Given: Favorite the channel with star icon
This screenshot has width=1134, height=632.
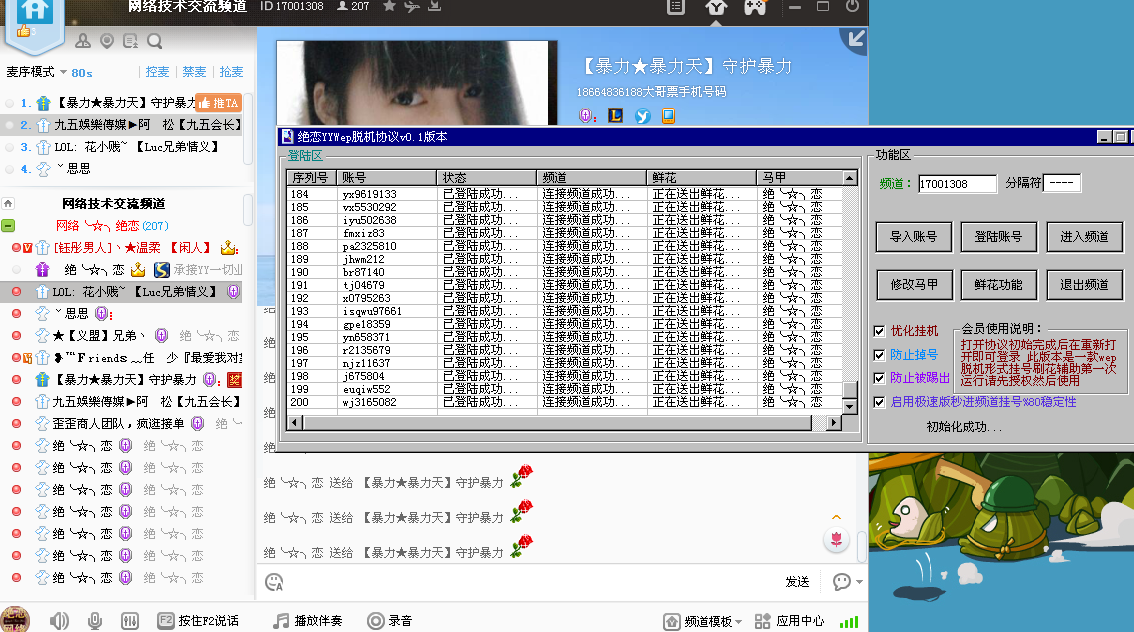Looking at the screenshot, I should click(x=389, y=7).
